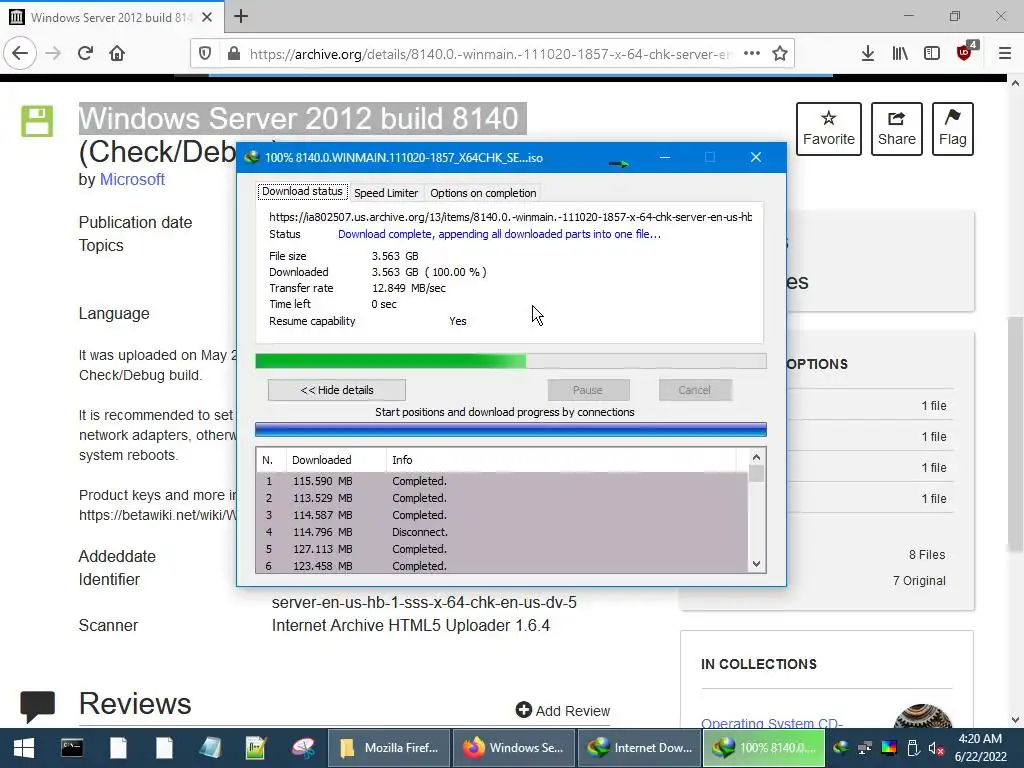This screenshot has height=768, width=1024.
Task: Click the 8 Files text
Action: 927,554
